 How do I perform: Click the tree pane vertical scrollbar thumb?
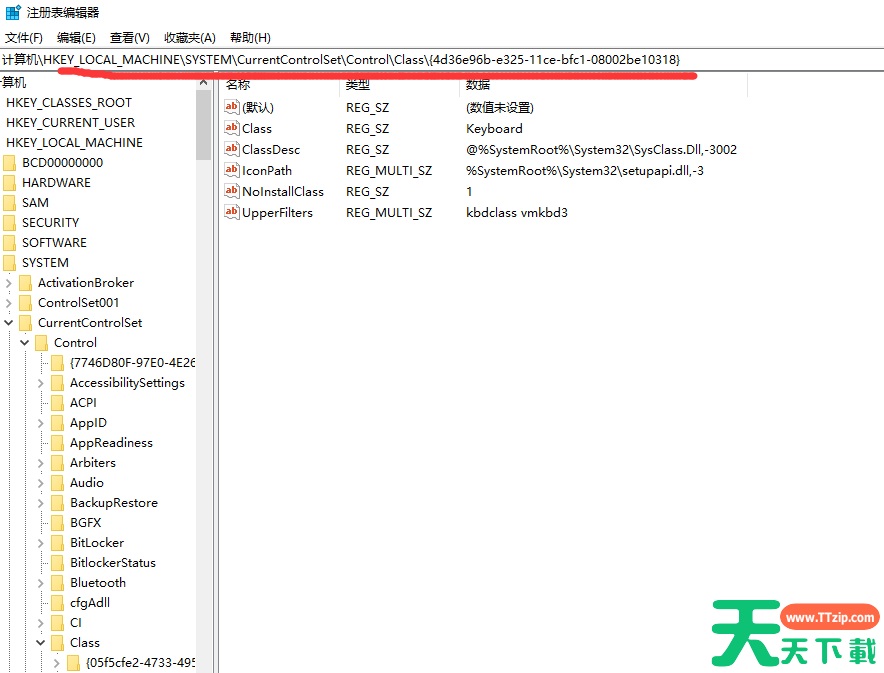tap(204, 125)
